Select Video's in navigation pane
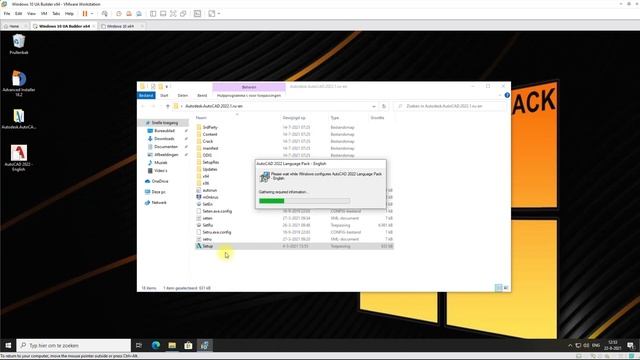 pyautogui.click(x=160, y=171)
